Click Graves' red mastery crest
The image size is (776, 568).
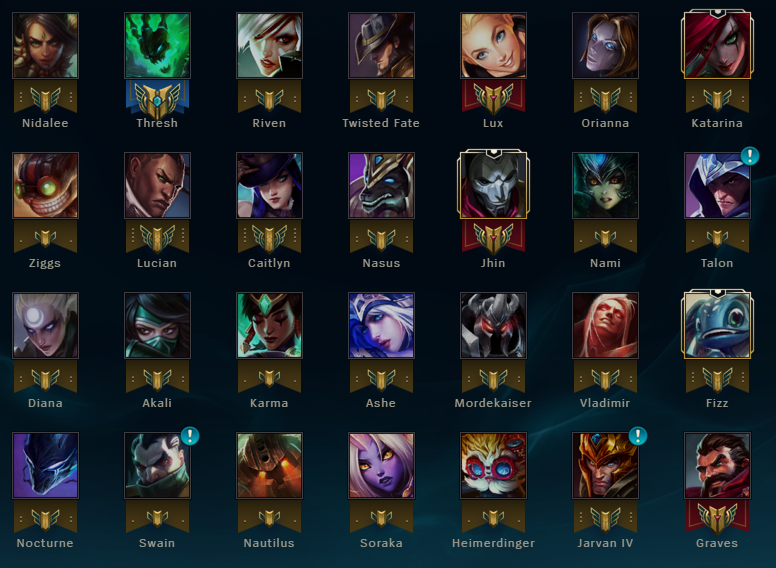(x=717, y=518)
